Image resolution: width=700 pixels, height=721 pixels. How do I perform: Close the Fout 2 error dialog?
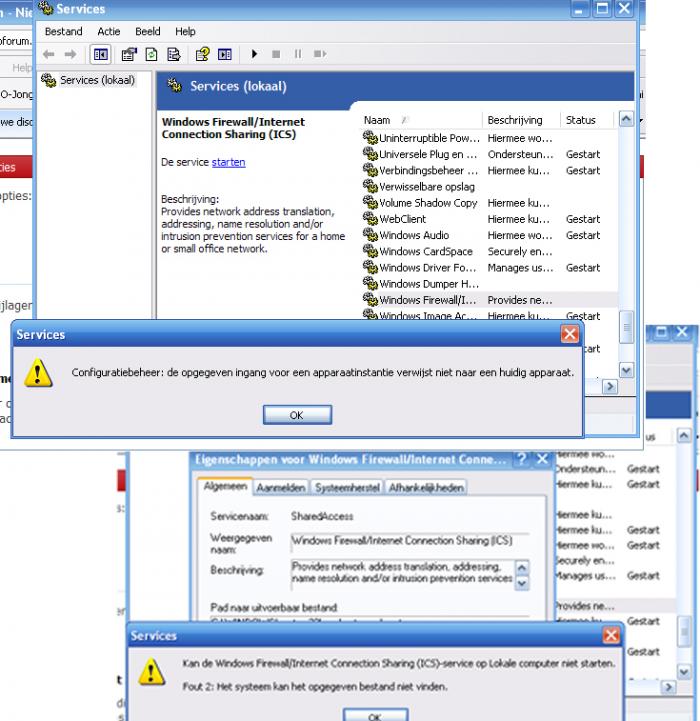click(611, 635)
